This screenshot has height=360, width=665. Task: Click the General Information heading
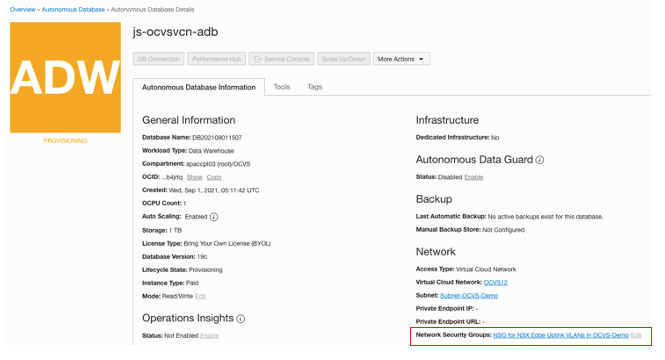tap(189, 120)
